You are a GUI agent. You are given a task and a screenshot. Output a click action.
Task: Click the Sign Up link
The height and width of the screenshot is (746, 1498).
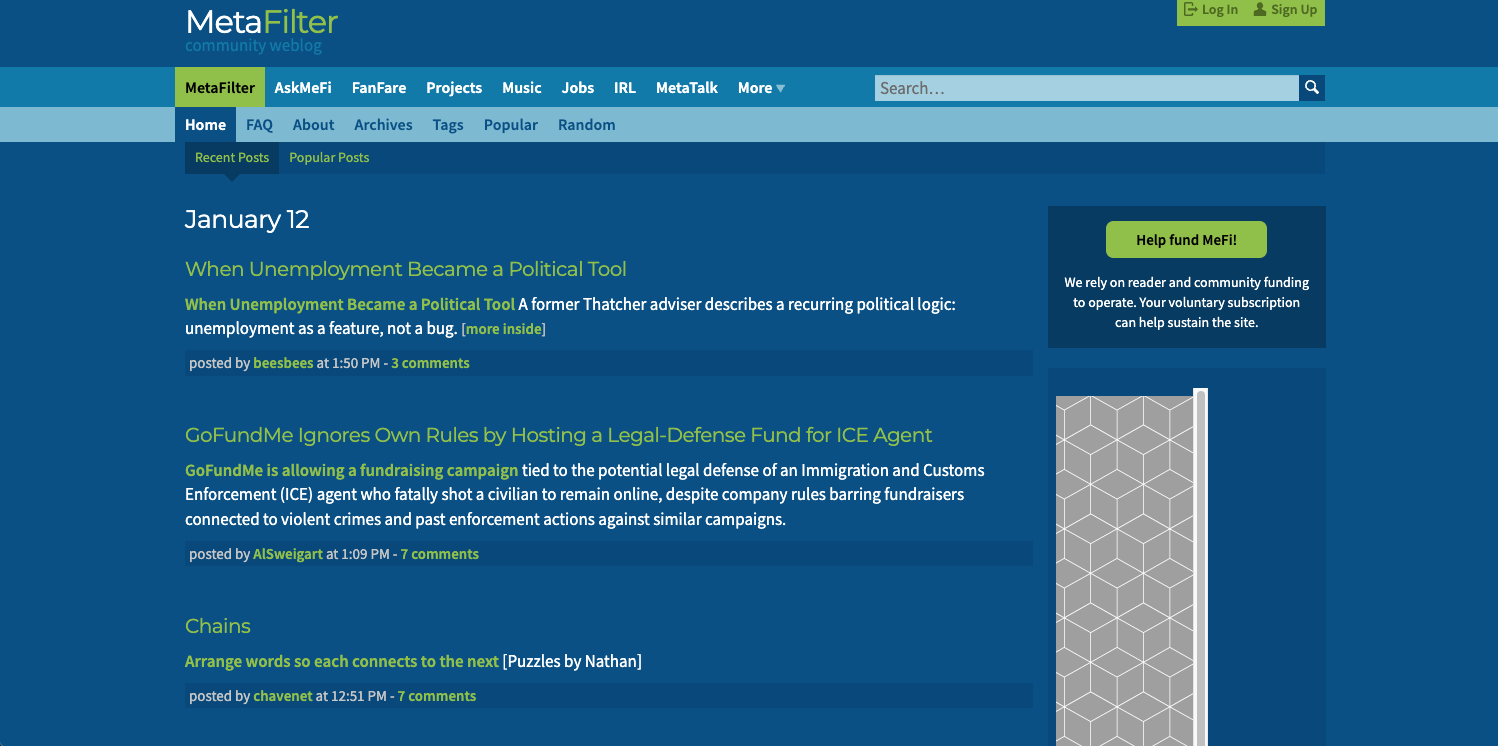coord(1285,10)
